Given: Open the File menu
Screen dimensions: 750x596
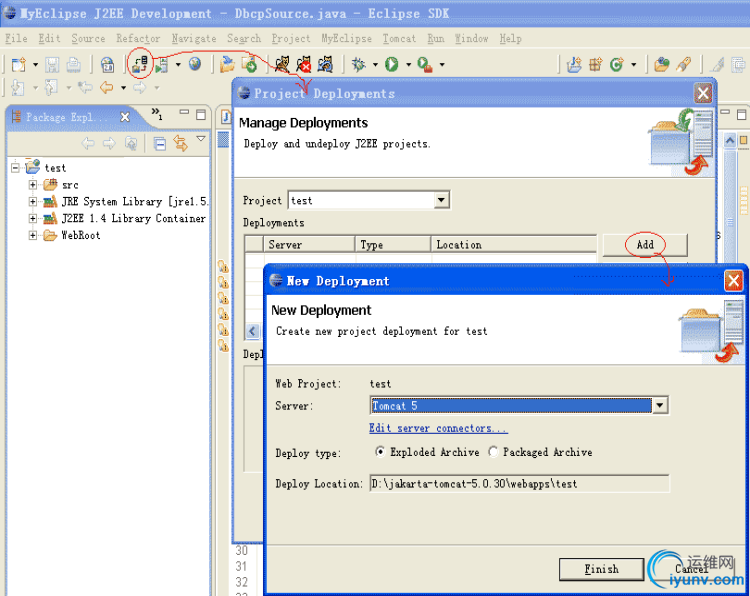Looking at the screenshot, I should (16, 38).
